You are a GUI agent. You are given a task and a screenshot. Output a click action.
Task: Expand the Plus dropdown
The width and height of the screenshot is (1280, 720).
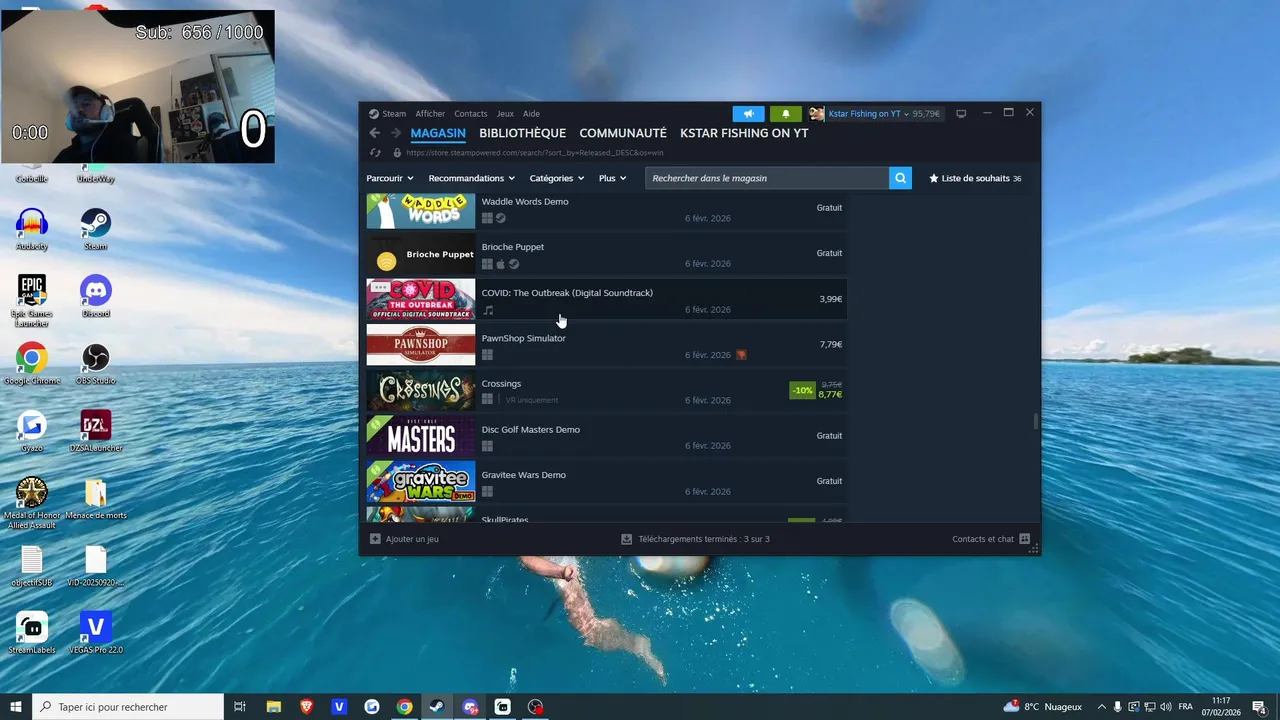coord(613,178)
